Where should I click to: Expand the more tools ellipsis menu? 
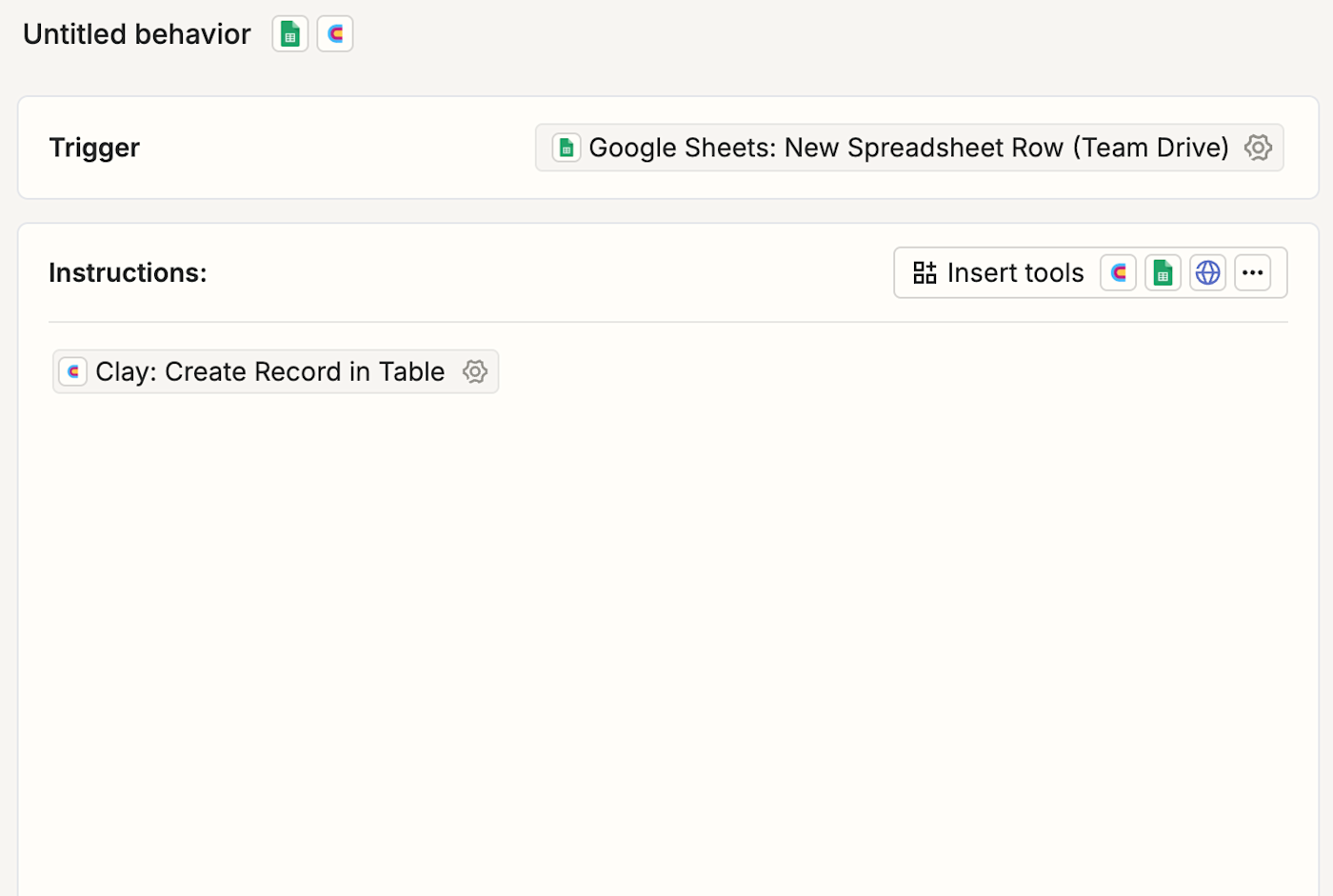pos(1252,273)
